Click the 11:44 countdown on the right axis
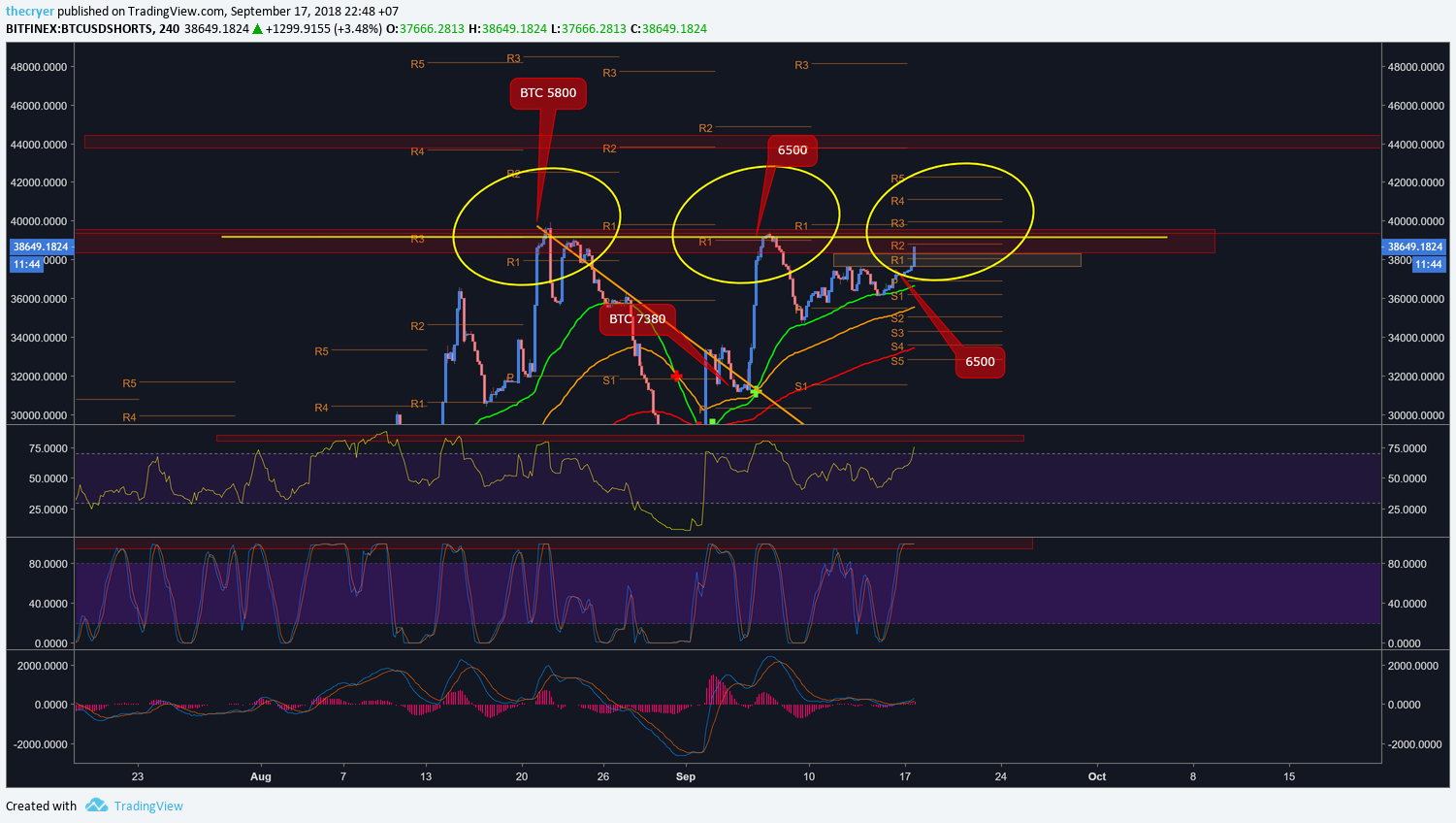This screenshot has height=823, width=1456. pyautogui.click(x=1429, y=264)
